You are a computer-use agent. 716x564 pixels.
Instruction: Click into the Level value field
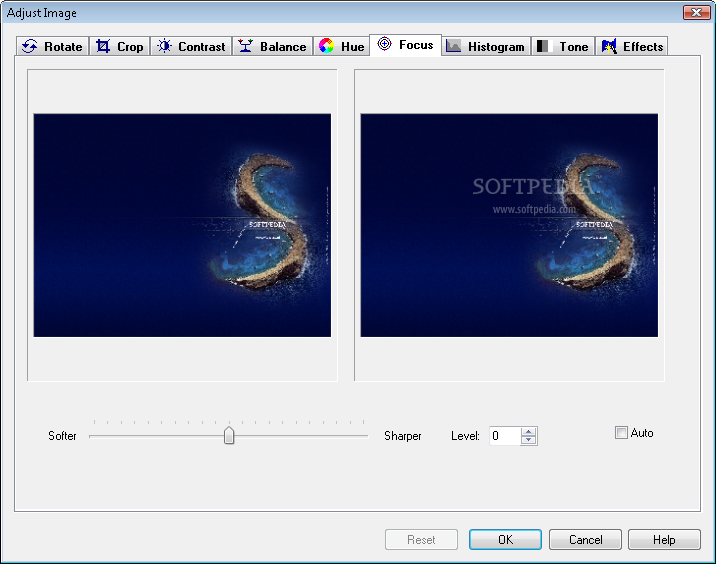coord(505,436)
